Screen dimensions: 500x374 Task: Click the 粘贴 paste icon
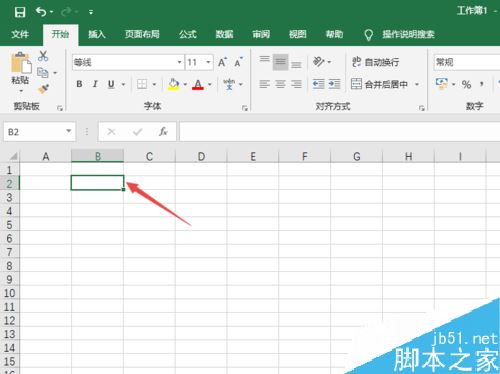click(21, 63)
